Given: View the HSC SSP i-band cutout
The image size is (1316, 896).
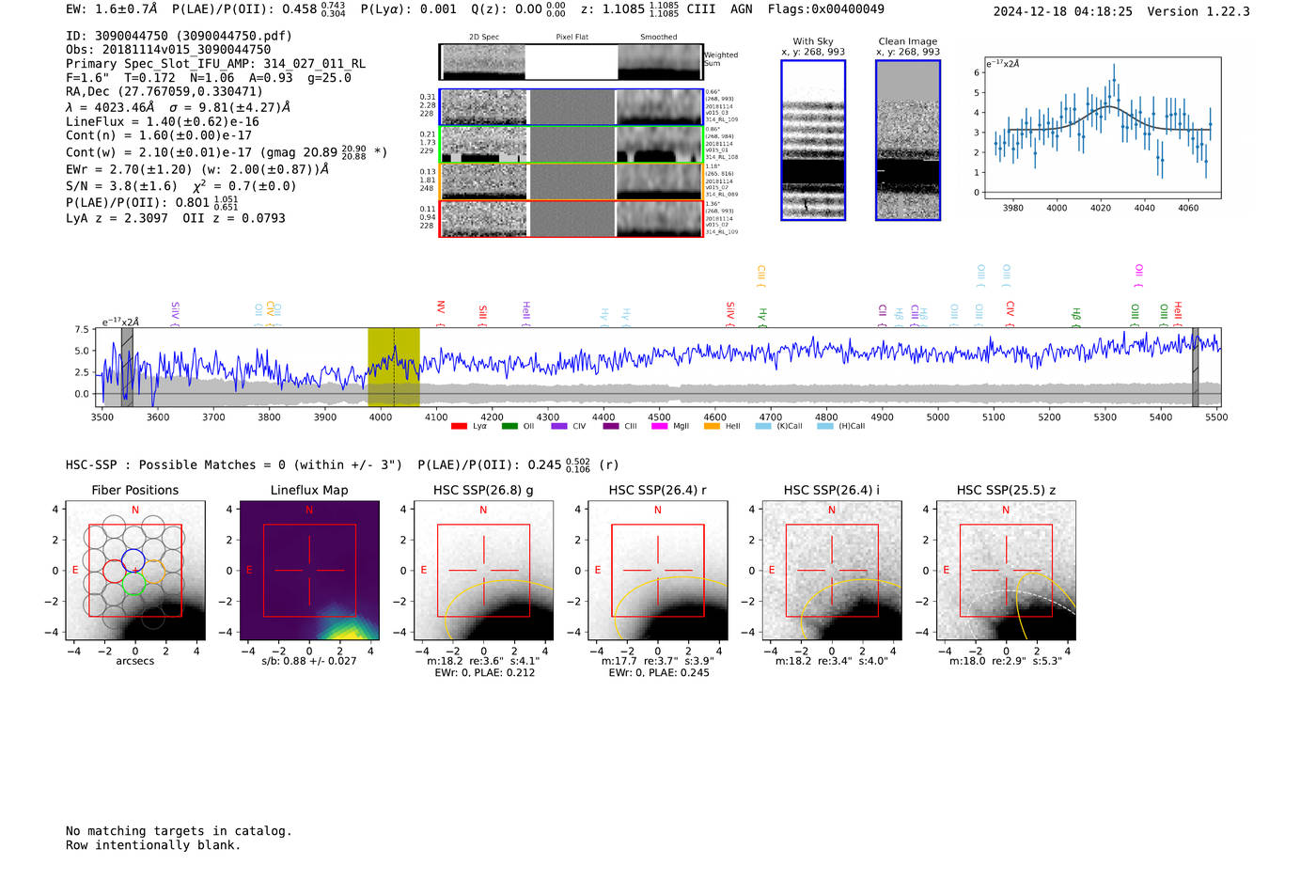Looking at the screenshot, I should (x=832, y=571).
